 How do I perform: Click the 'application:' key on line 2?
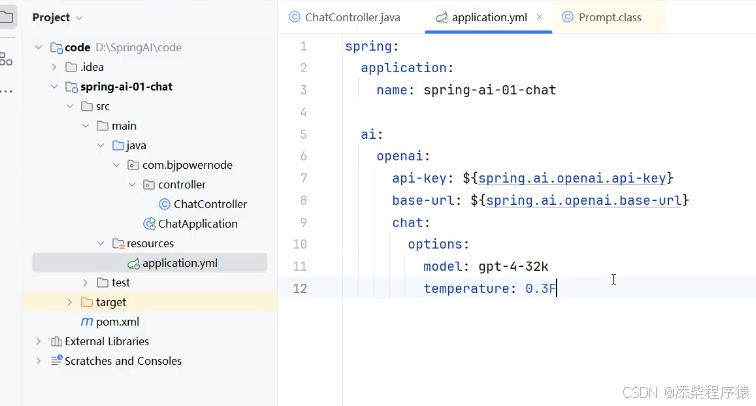click(x=407, y=68)
